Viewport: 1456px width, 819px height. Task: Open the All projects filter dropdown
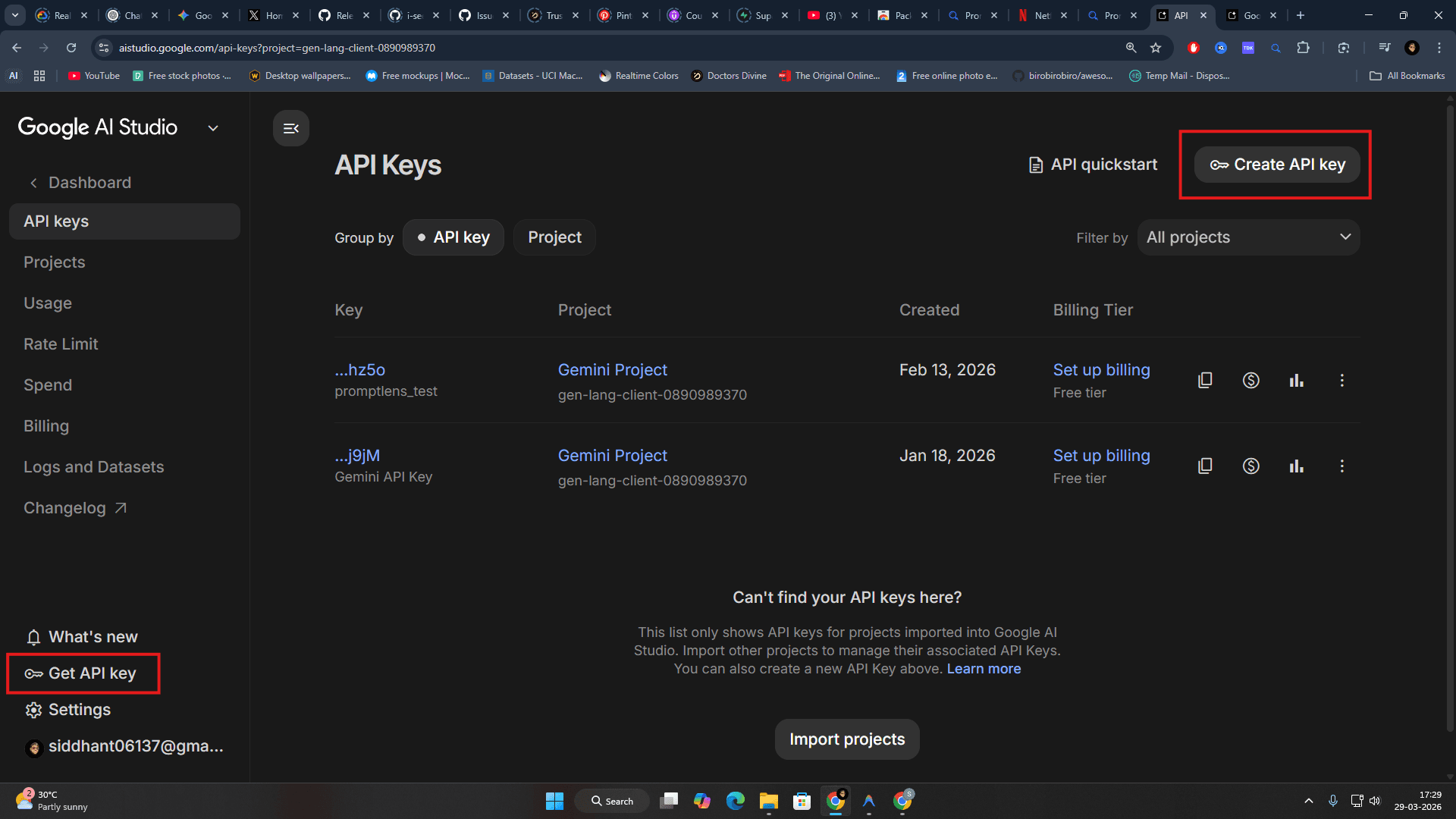(1248, 237)
